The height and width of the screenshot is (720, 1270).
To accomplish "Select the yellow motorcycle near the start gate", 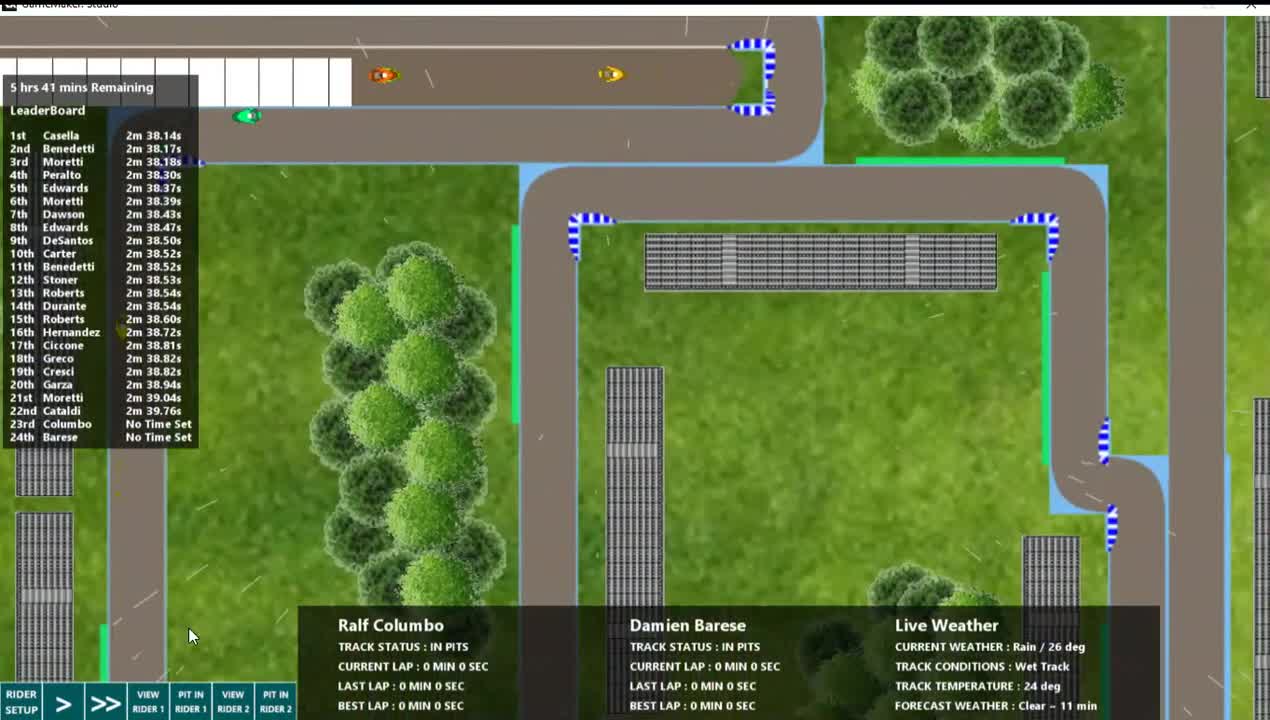I will tap(610, 74).
